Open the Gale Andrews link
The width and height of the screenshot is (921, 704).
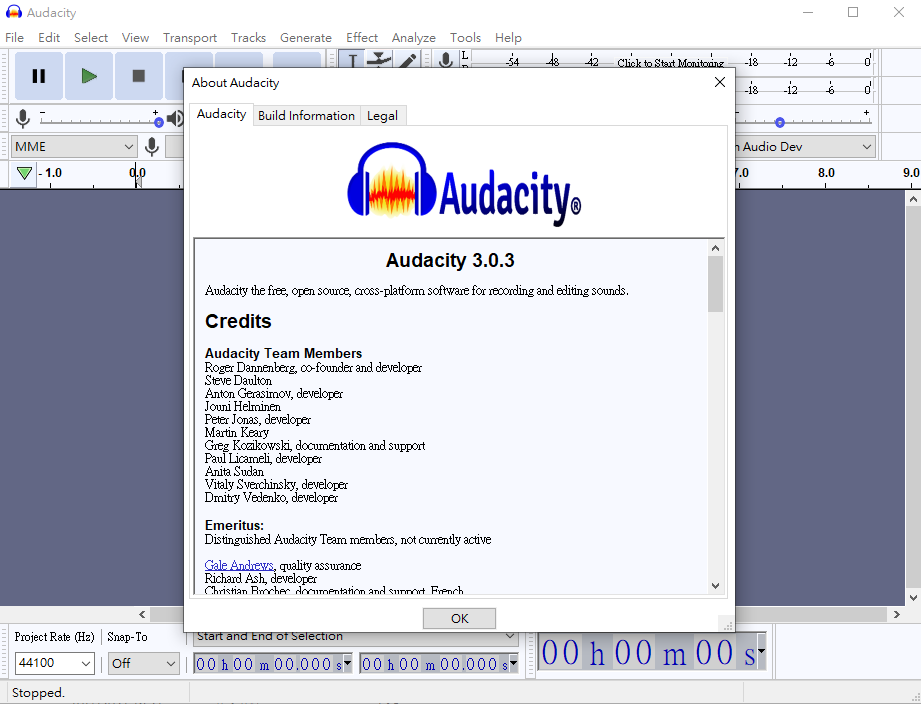click(x=239, y=566)
